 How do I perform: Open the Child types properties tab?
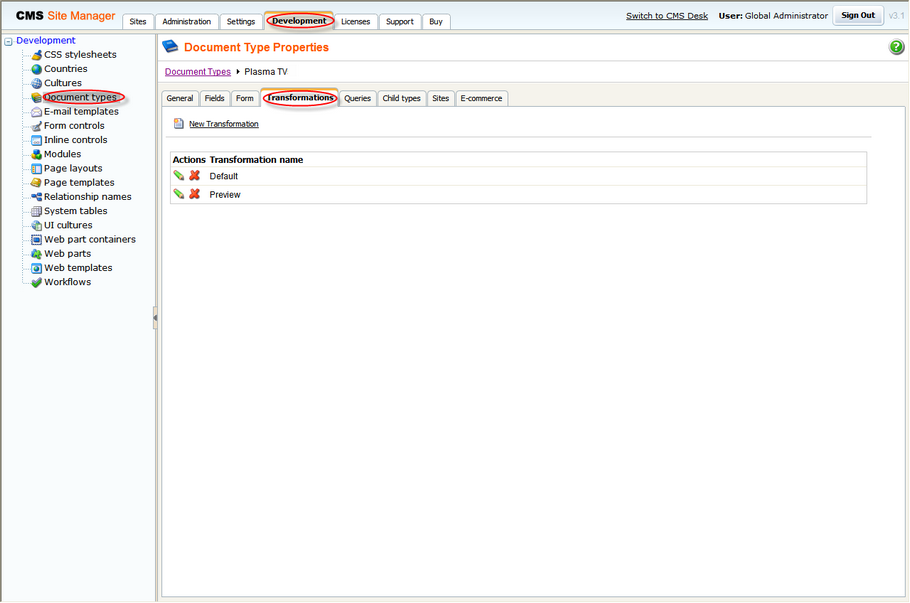pos(402,99)
